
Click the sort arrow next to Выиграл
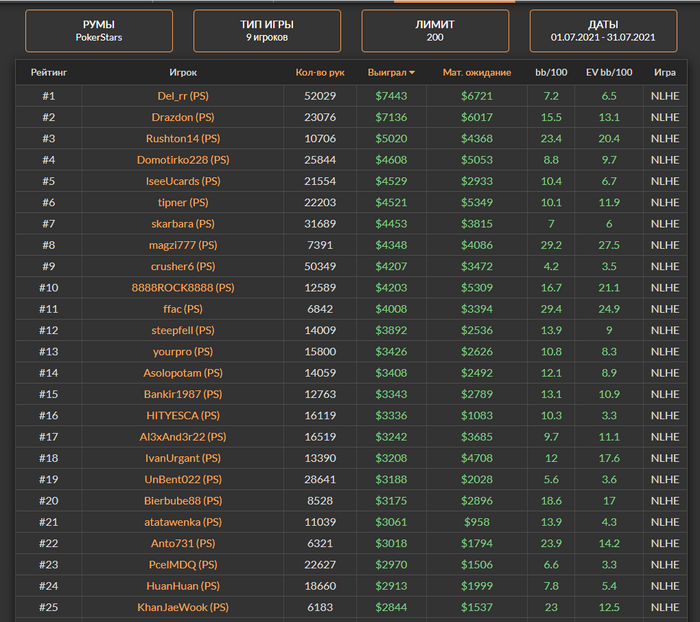tap(413, 73)
